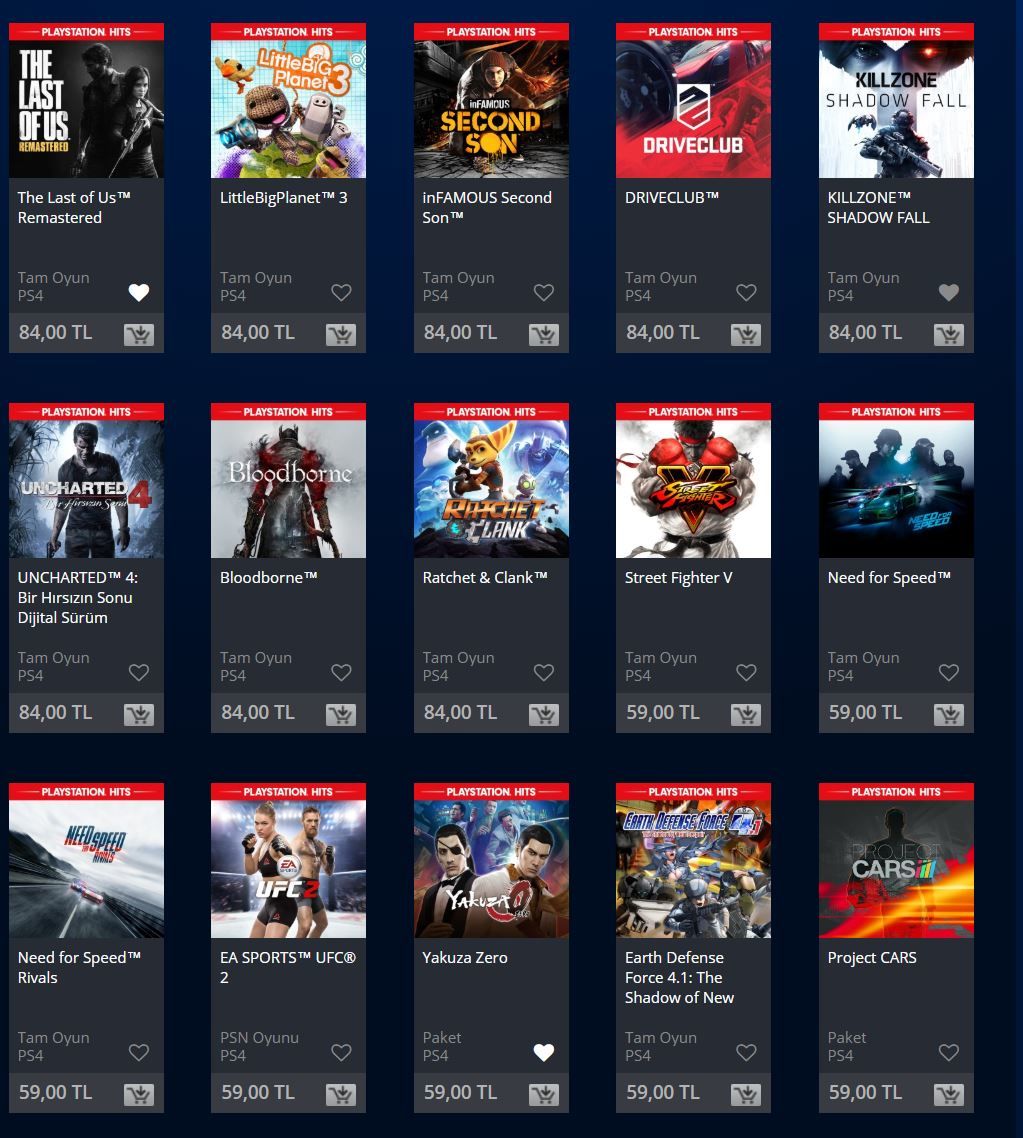Wishlist Ratchet & Clank with the heart
Viewport: 1023px width, 1138px height.
543,673
